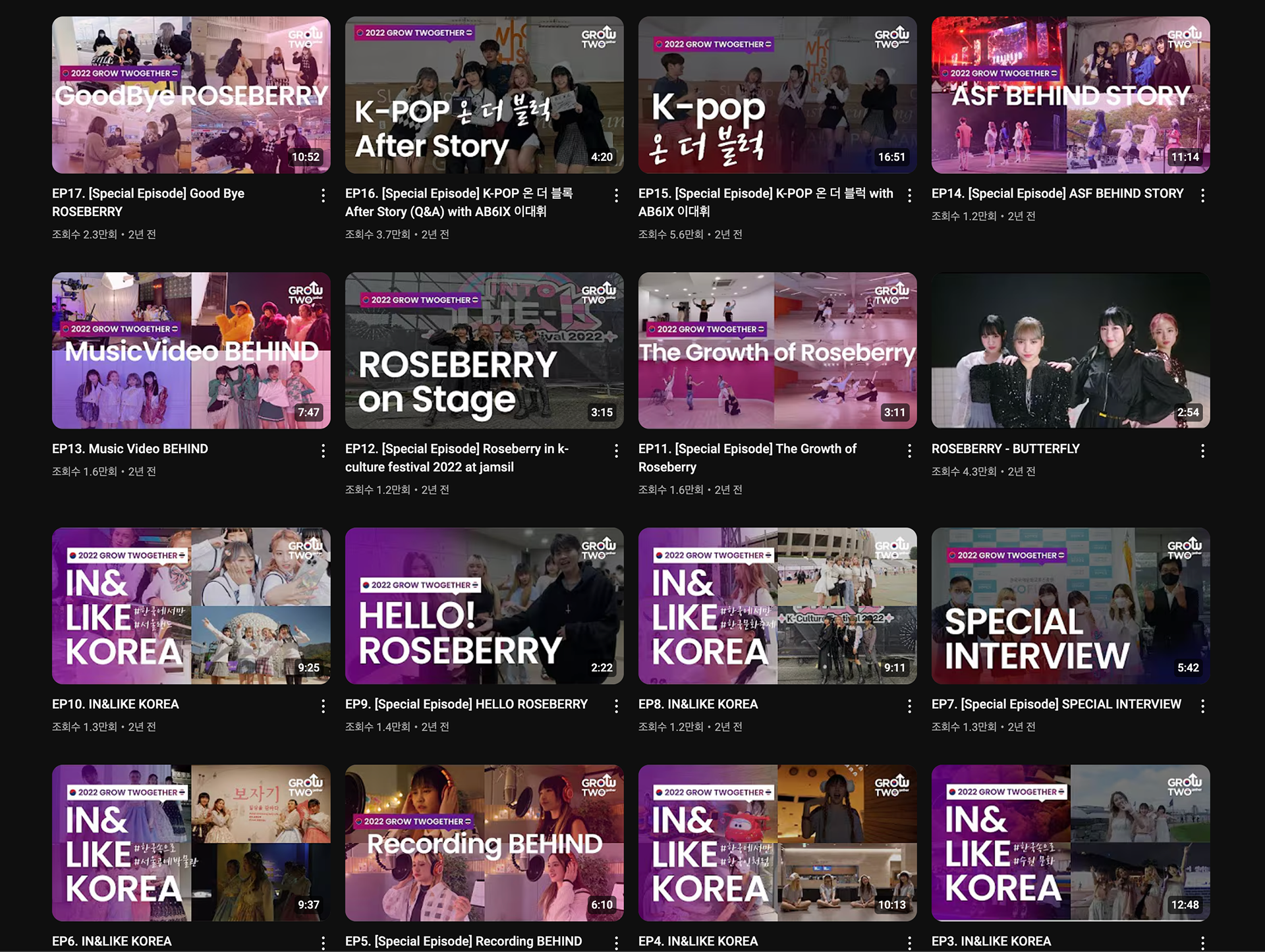The width and height of the screenshot is (1265, 952).
Task: Click kebab menu beside EP15 K-POP video
Action: click(909, 196)
